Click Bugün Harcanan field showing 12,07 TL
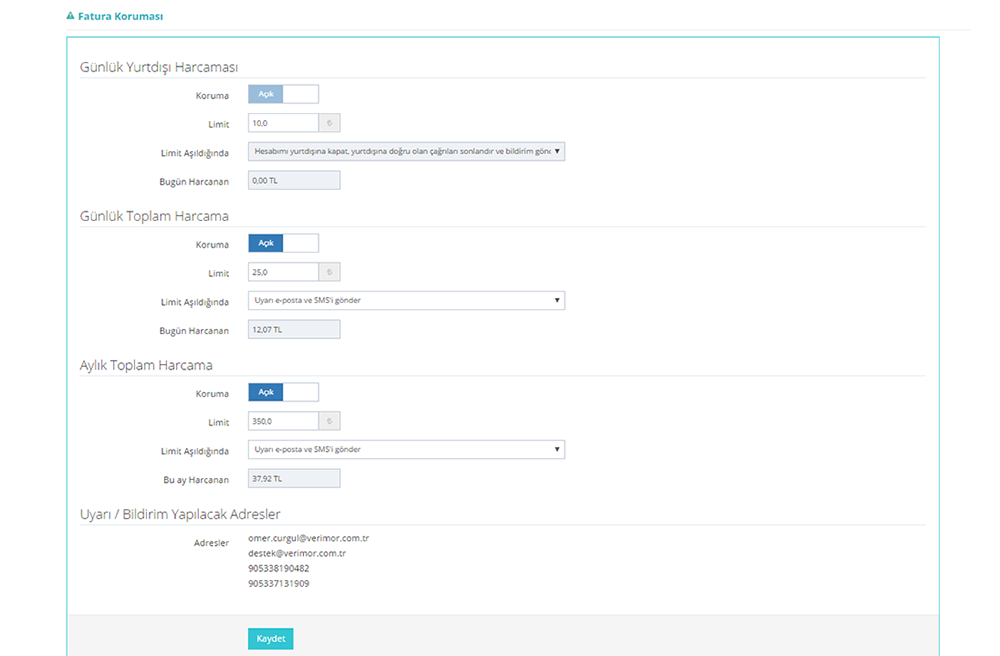The height and width of the screenshot is (656, 1000). (294, 330)
